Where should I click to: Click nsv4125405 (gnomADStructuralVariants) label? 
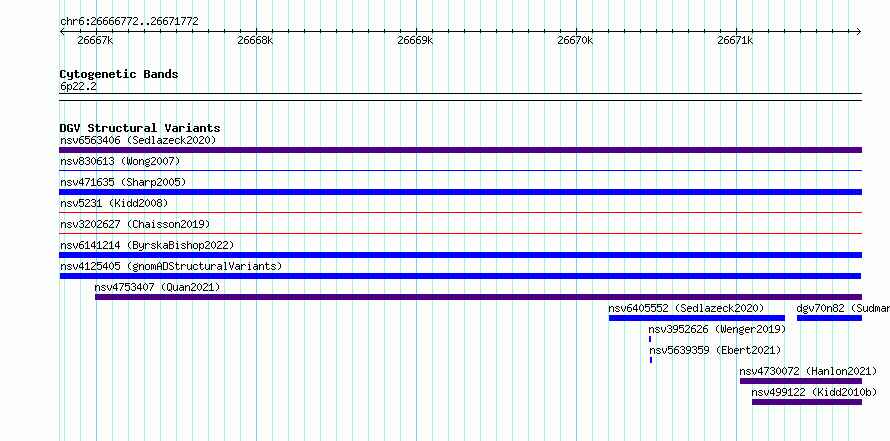171,266
